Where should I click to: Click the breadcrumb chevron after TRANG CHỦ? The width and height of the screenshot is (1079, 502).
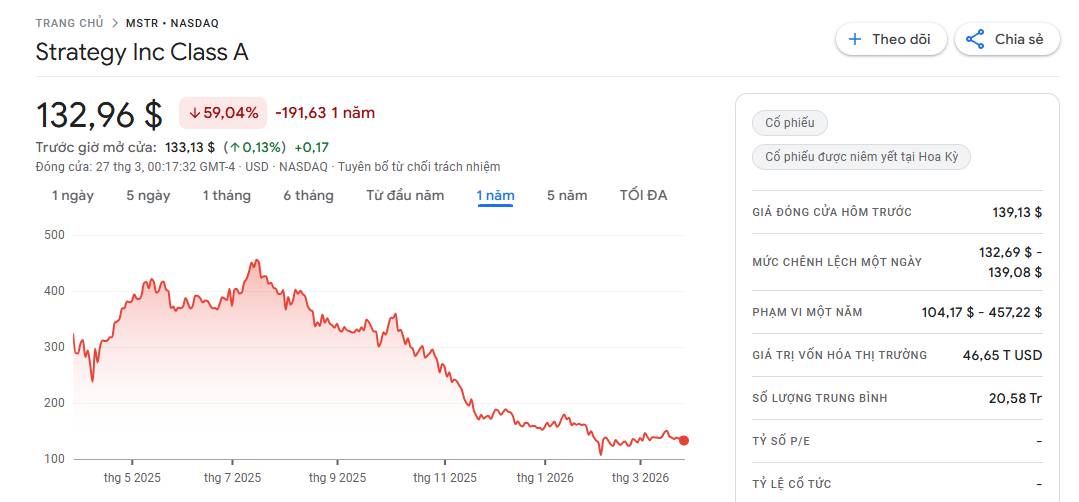pyautogui.click(x=115, y=23)
